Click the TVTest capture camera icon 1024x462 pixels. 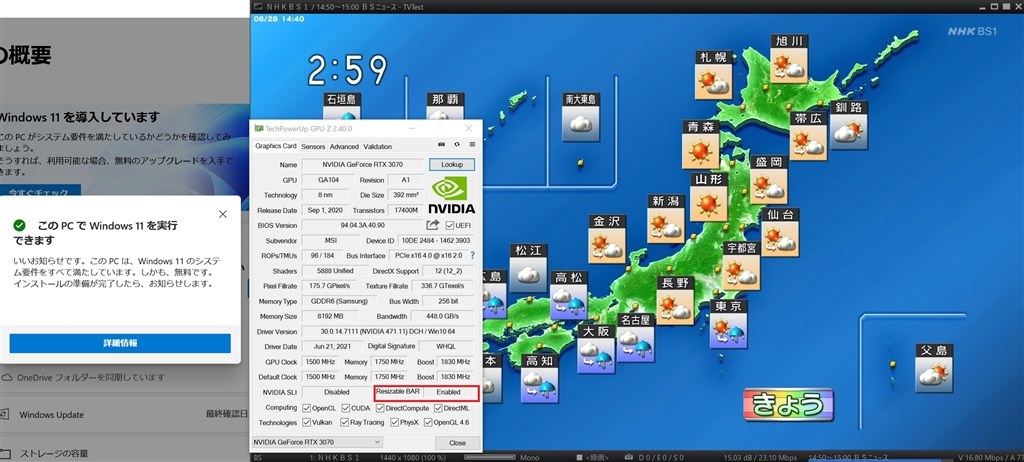point(628,457)
